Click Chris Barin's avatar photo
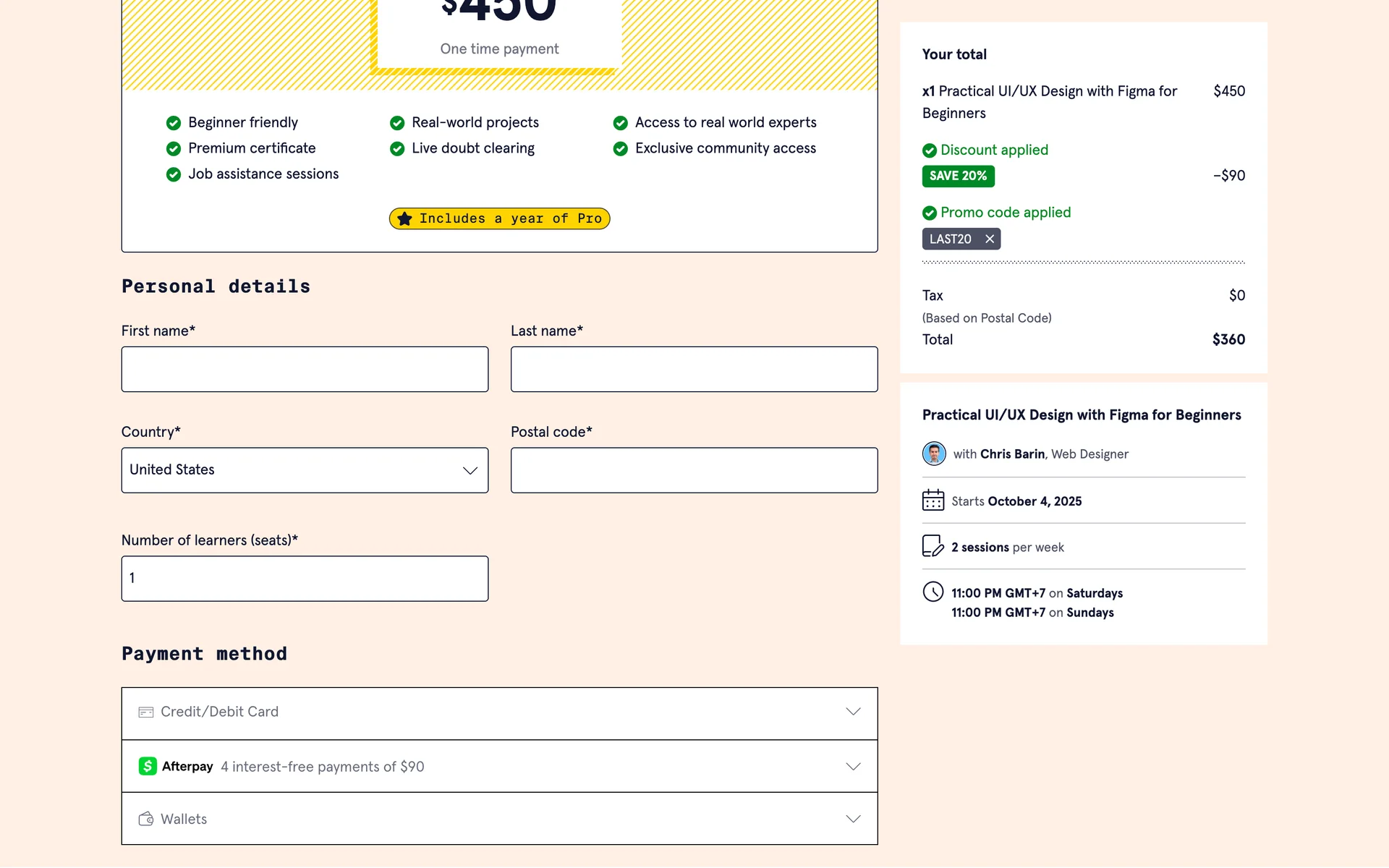 coord(934,454)
